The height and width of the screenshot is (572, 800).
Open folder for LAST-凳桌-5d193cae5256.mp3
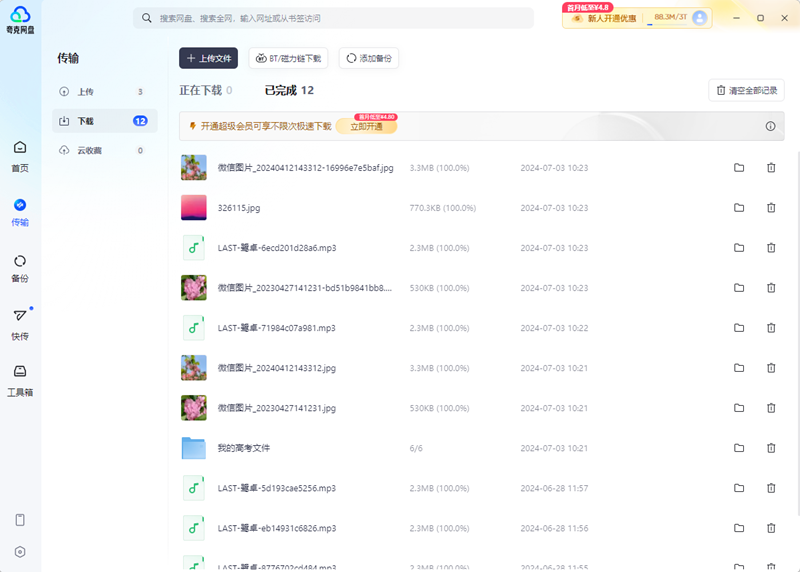(739, 488)
